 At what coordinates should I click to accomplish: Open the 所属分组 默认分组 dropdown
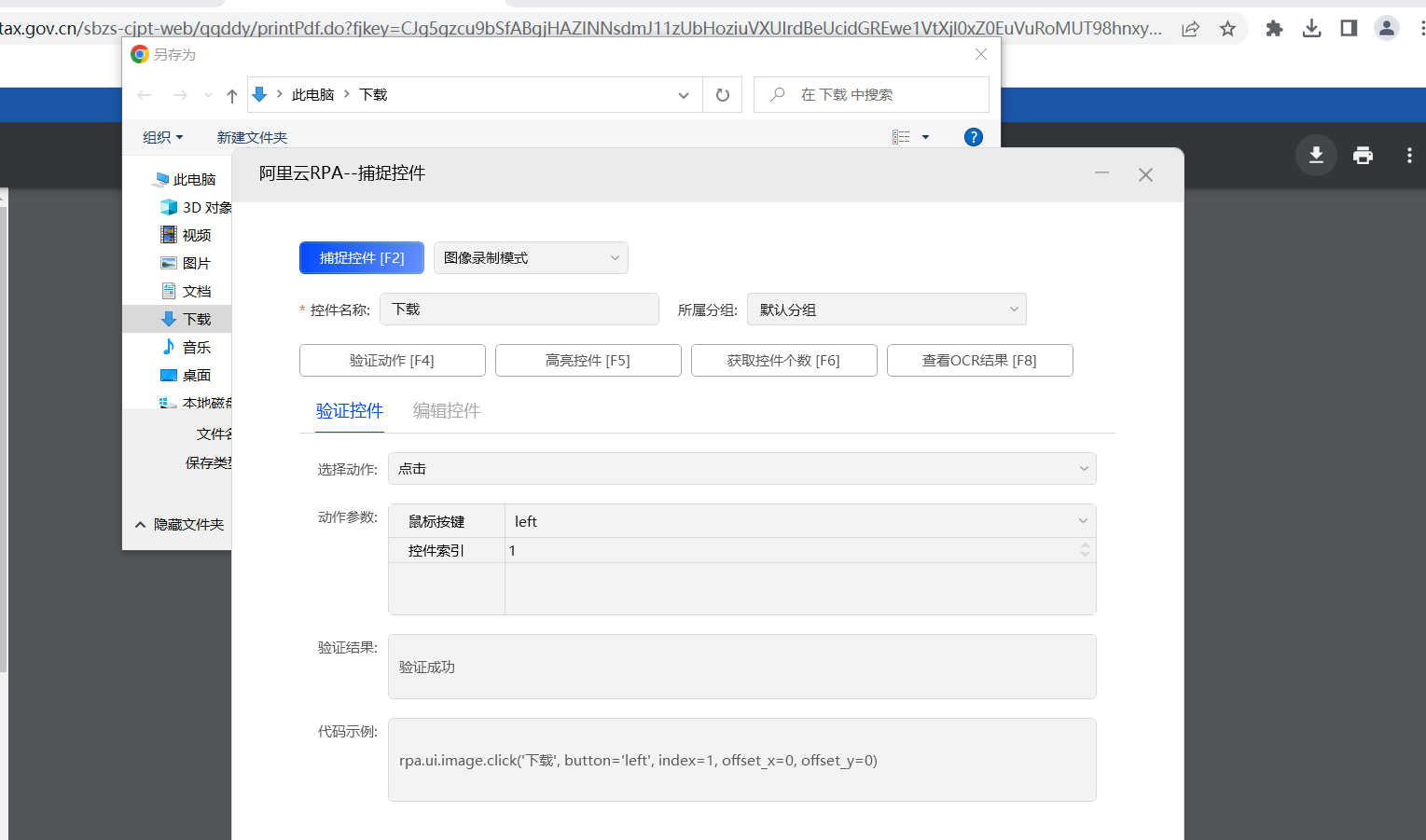coord(887,310)
